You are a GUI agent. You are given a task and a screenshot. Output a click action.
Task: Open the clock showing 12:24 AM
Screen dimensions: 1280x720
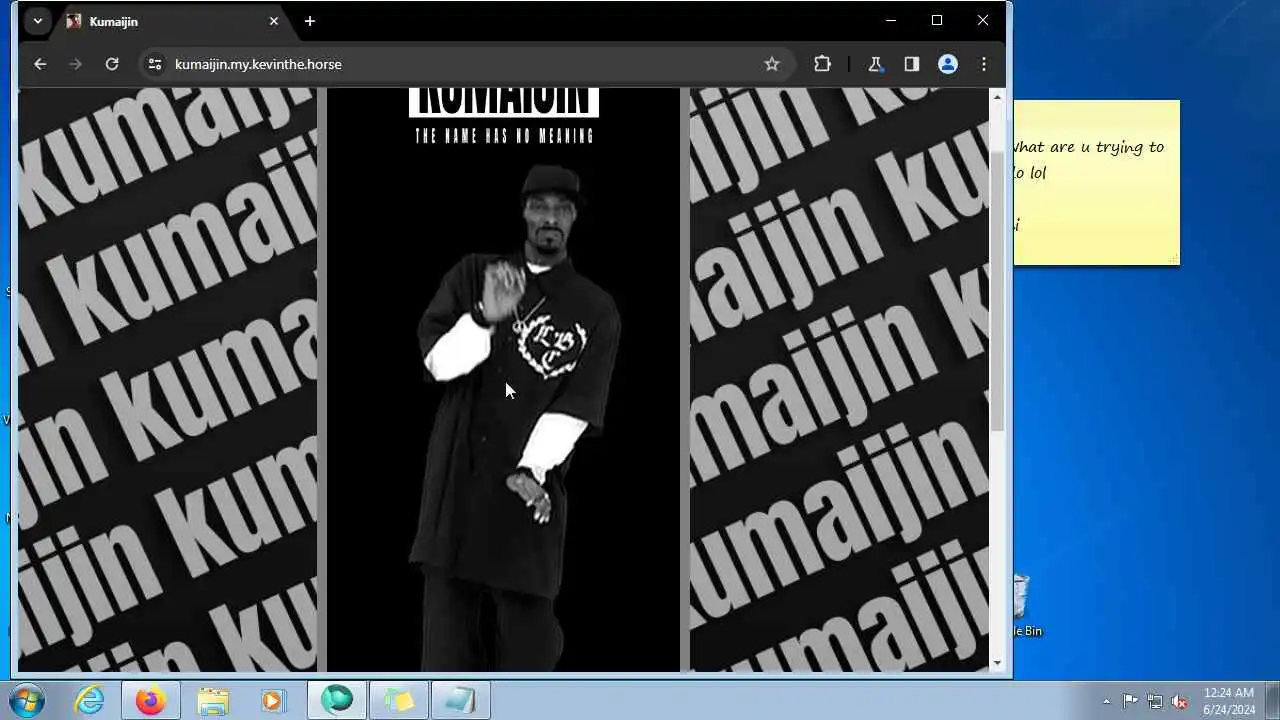1229,701
